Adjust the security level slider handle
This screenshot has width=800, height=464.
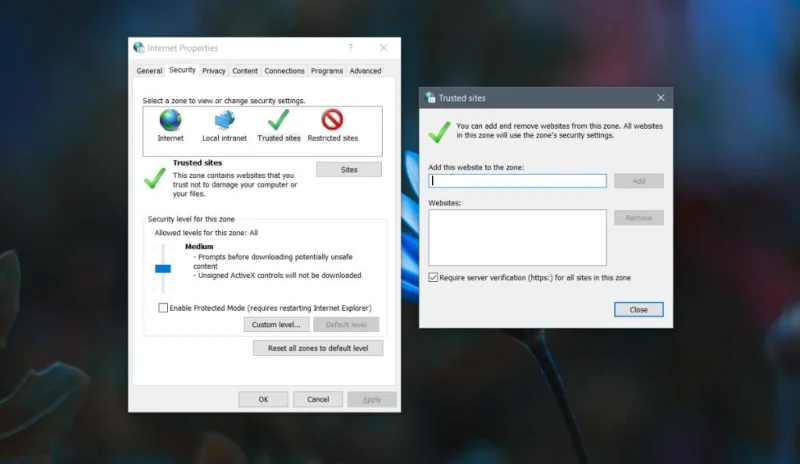[163, 268]
